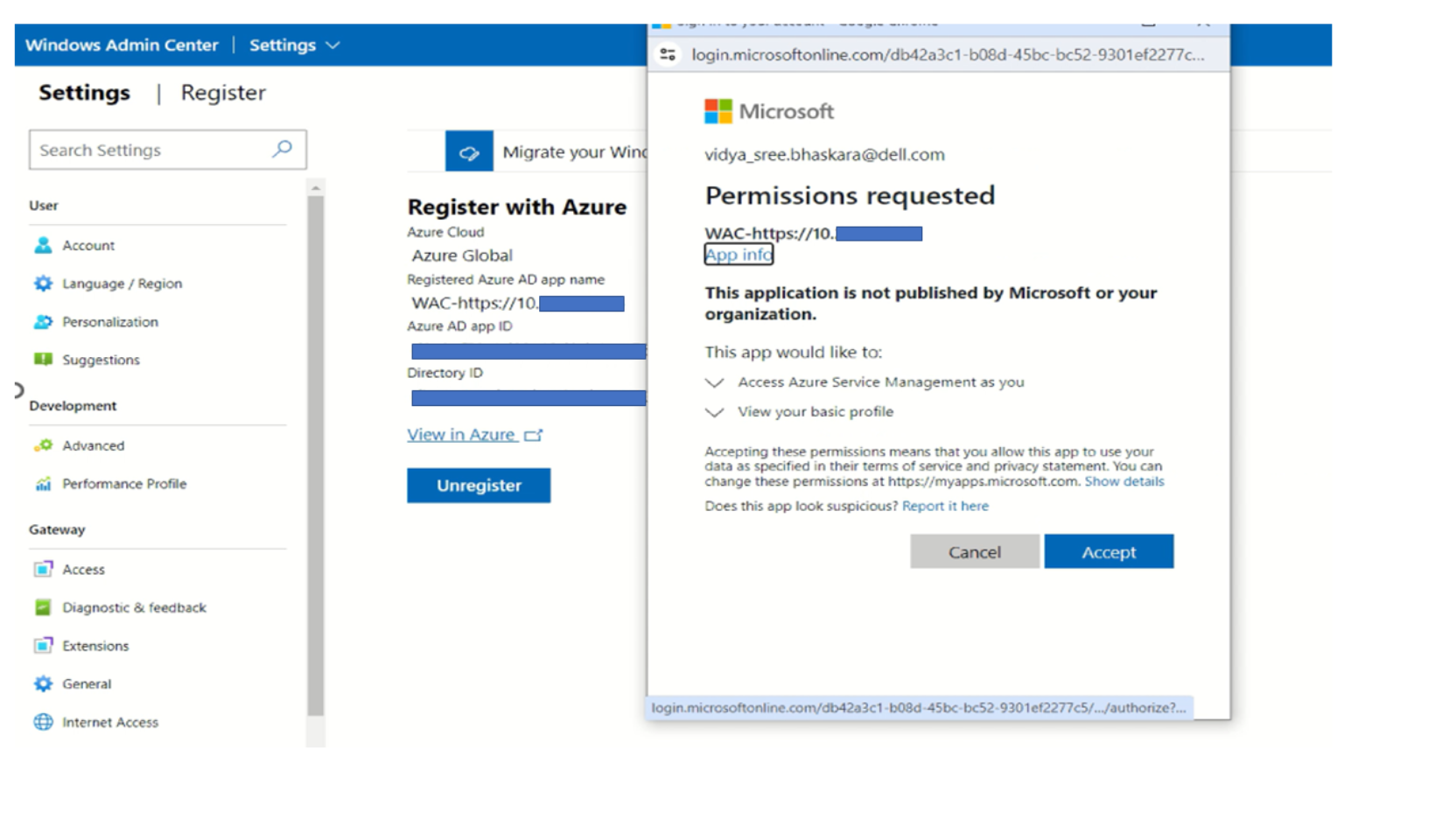Image resolution: width=1456 pixels, height=820 pixels.
Task: Click the Access icon under Gateway
Action: point(43,570)
